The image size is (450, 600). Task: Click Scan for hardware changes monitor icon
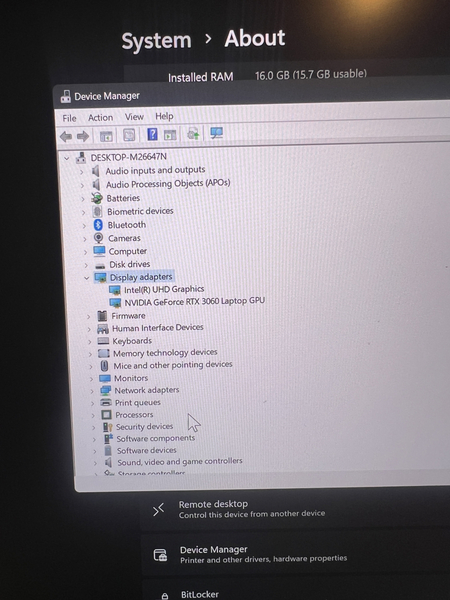[x=216, y=133]
